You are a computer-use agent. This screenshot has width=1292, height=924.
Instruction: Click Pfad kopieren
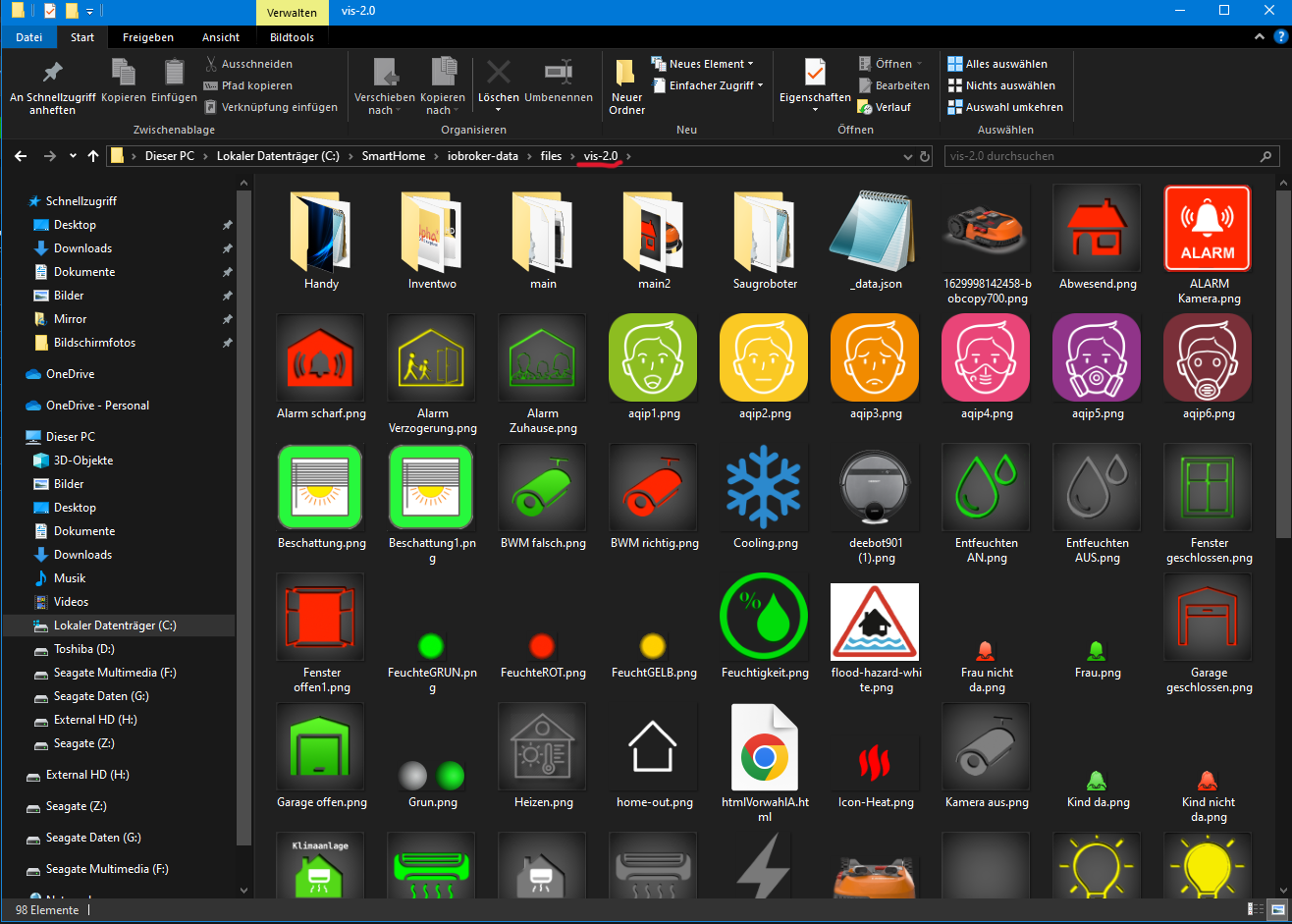click(x=247, y=85)
